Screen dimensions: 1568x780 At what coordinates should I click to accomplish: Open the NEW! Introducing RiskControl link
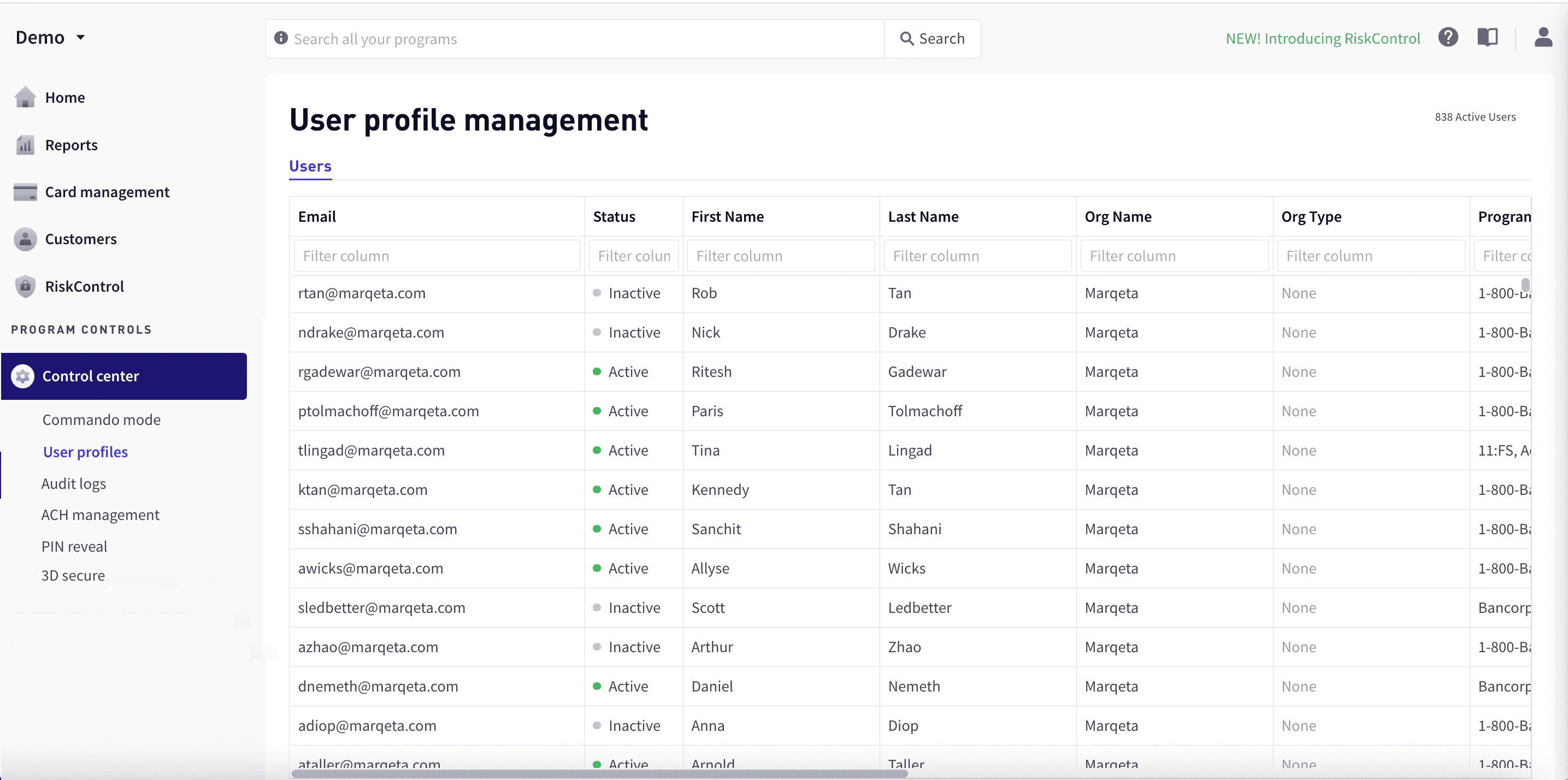click(1322, 38)
